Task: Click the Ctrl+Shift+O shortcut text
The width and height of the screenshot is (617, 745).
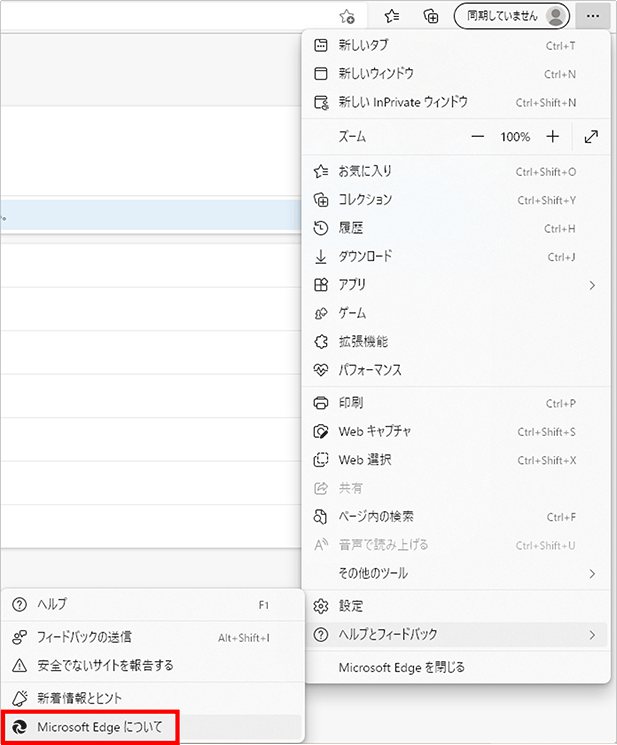Action: [x=546, y=172]
